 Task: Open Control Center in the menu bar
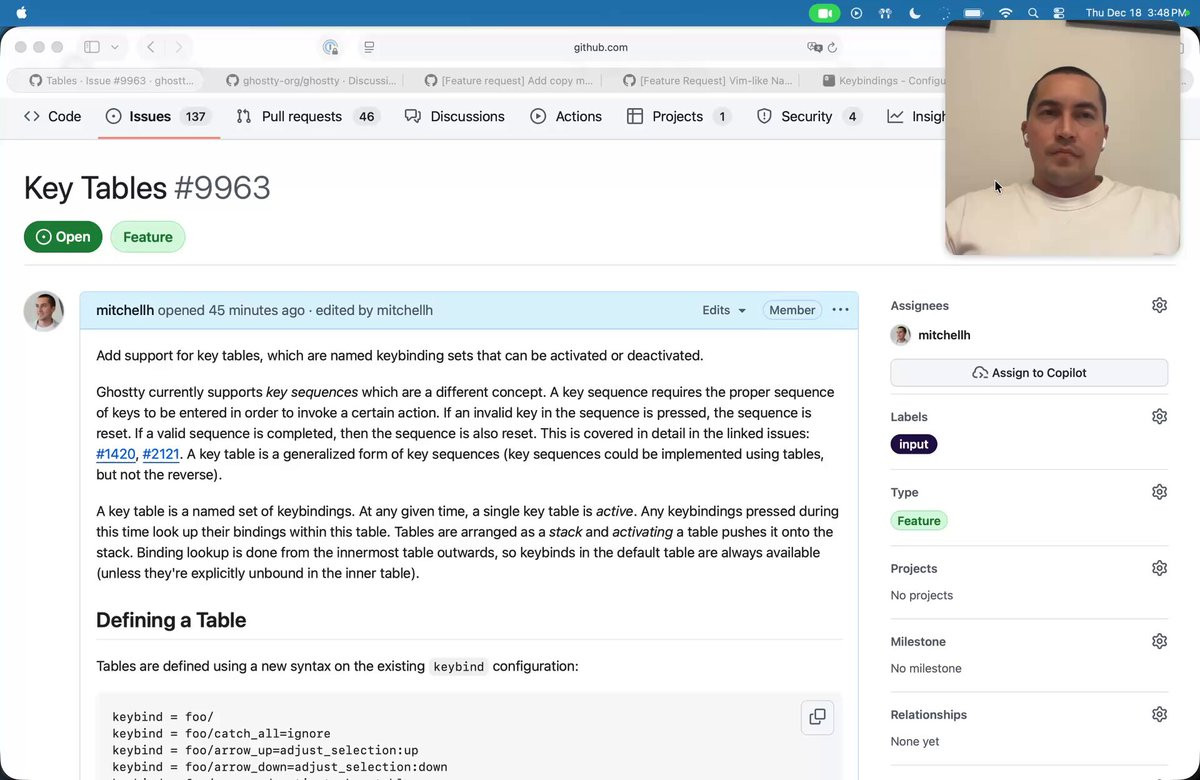point(1059,13)
